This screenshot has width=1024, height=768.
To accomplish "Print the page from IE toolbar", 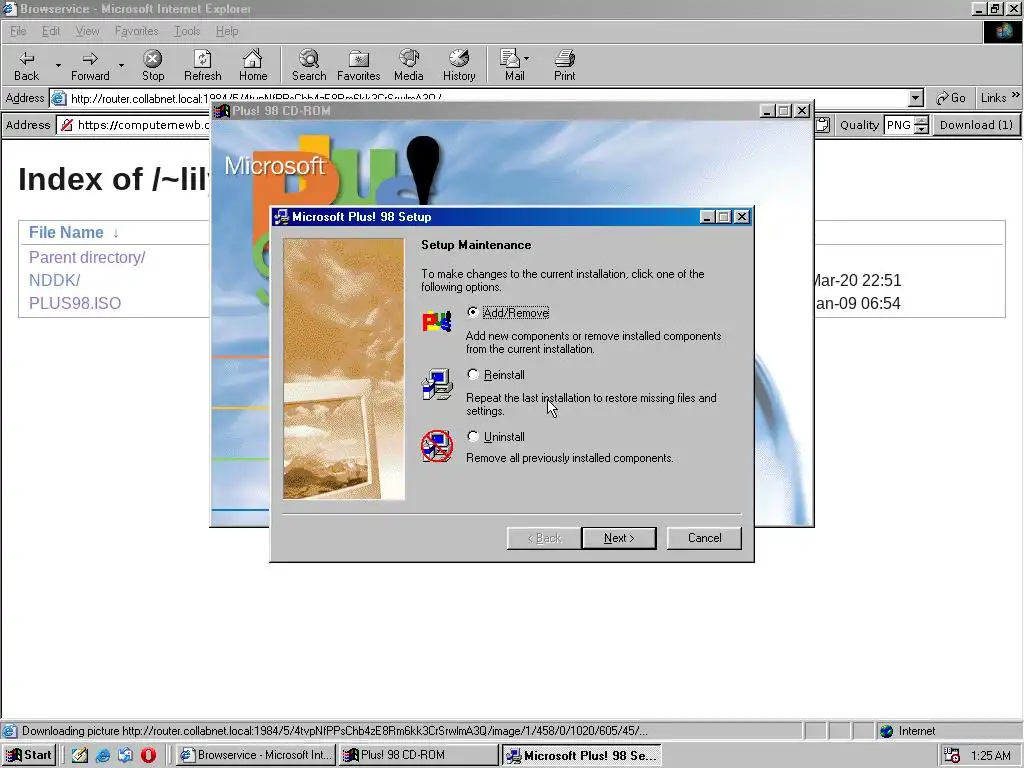I will tap(565, 66).
